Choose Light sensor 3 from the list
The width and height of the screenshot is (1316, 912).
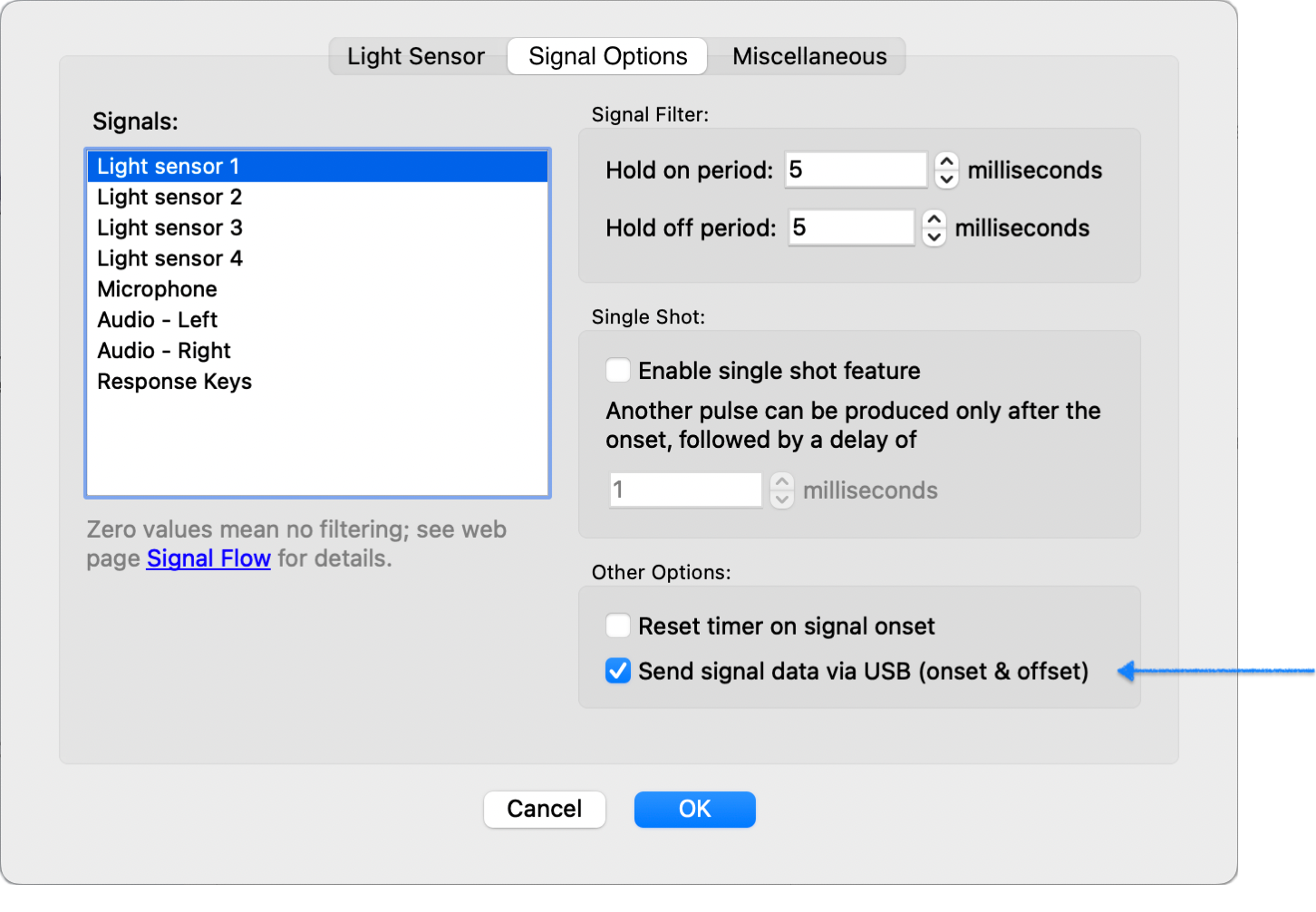(x=169, y=228)
